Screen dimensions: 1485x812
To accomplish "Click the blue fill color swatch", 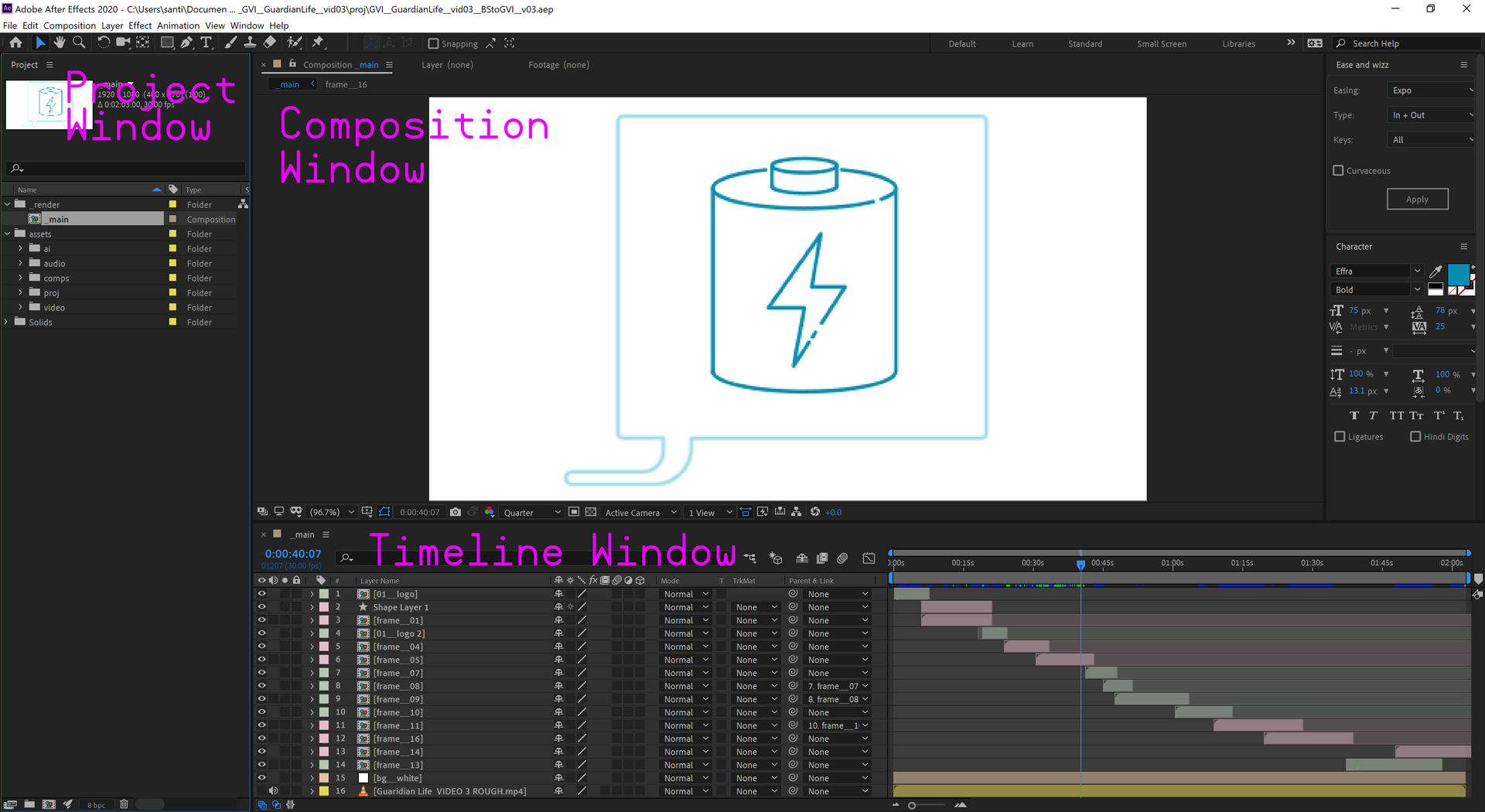I will pos(1458,275).
